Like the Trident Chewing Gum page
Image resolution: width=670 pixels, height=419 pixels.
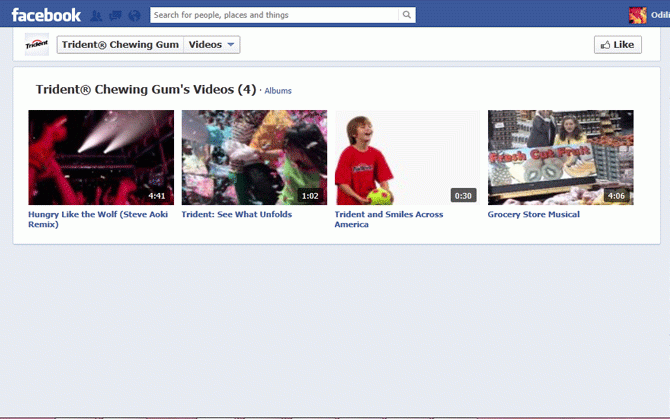tap(617, 45)
